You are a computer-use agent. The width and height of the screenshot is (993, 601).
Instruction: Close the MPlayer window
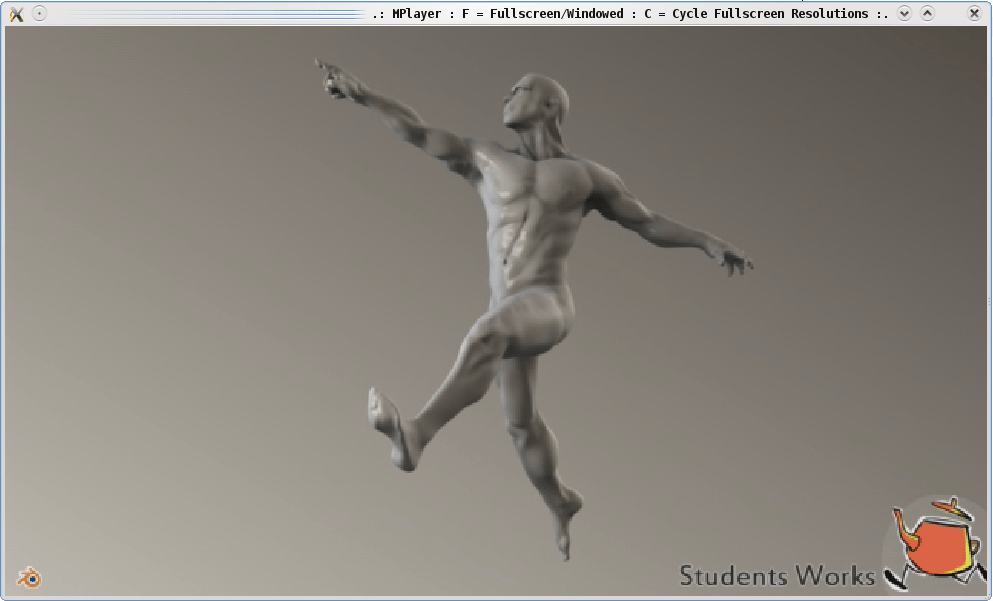point(974,13)
